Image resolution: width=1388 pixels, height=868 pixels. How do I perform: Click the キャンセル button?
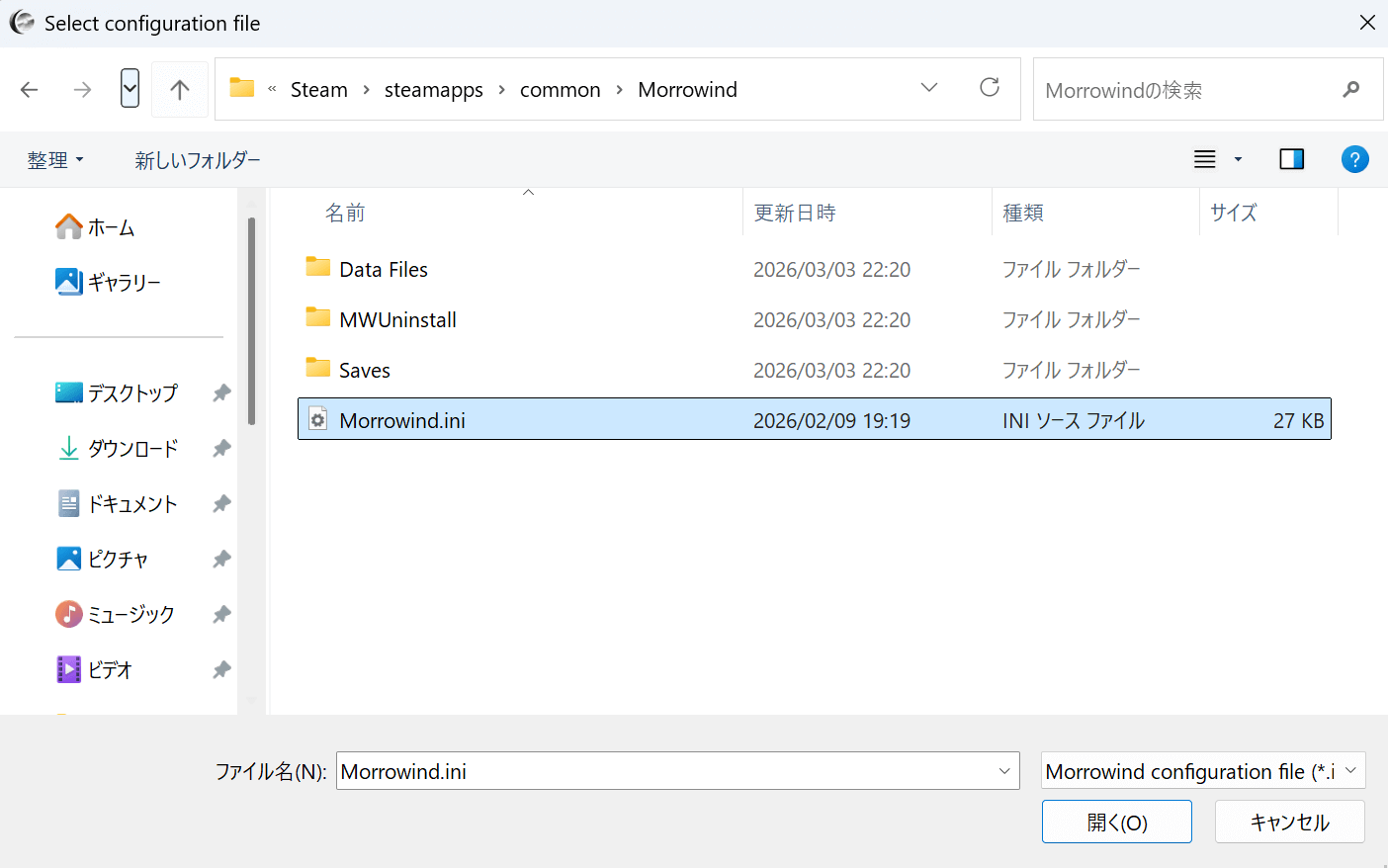coord(1289,822)
